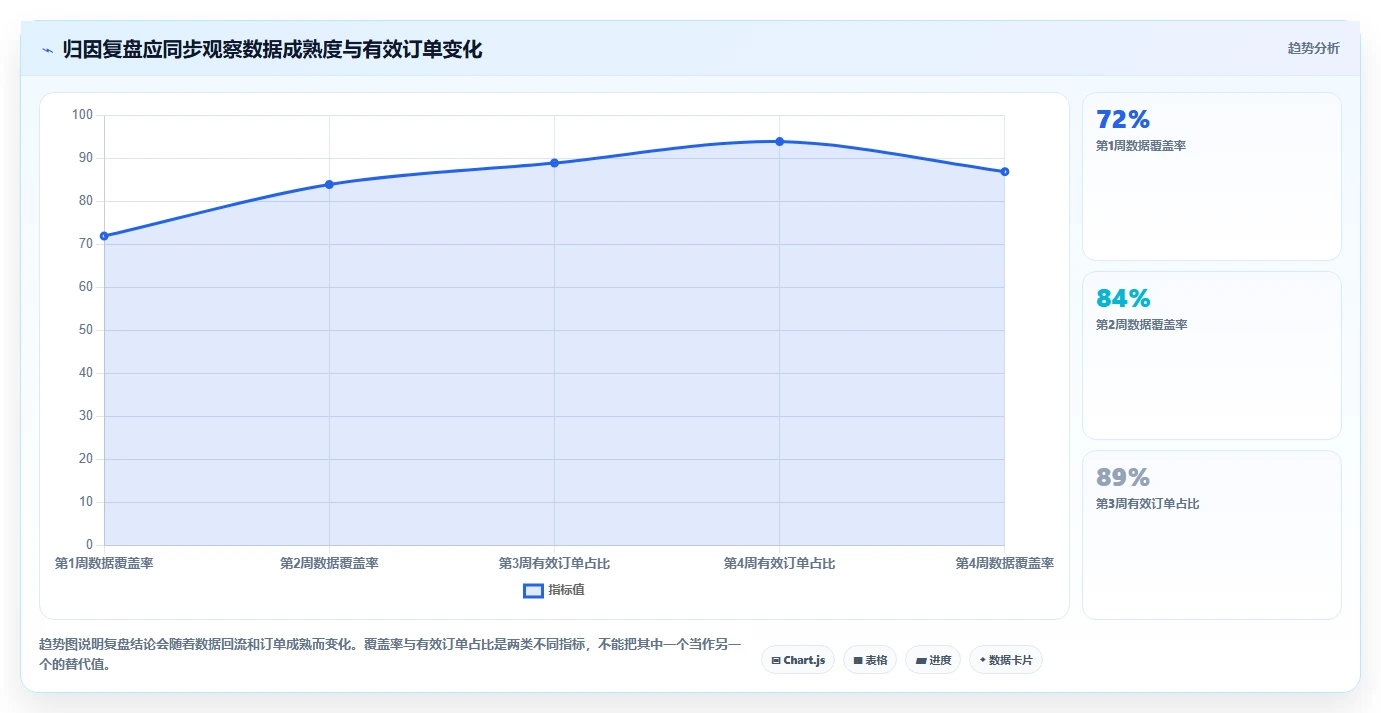The width and height of the screenshot is (1381, 713).
Task: Click the peak data point at 94
Action: 779,141
